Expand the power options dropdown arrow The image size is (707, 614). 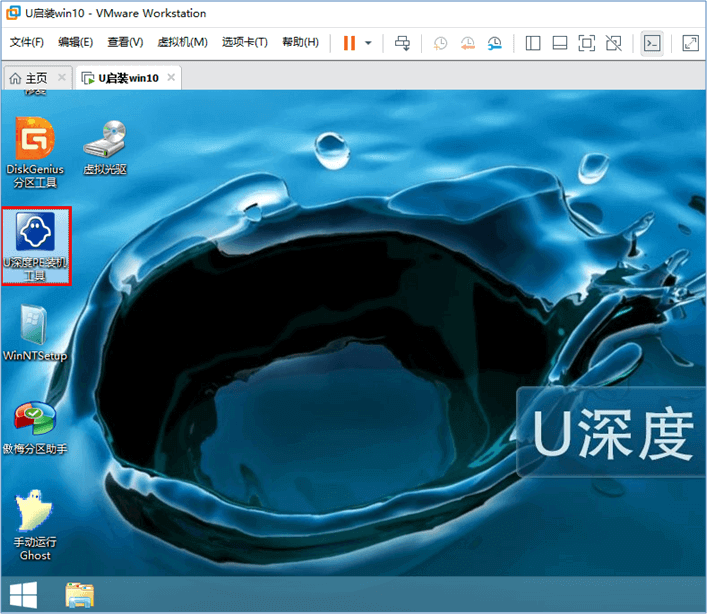click(x=368, y=43)
